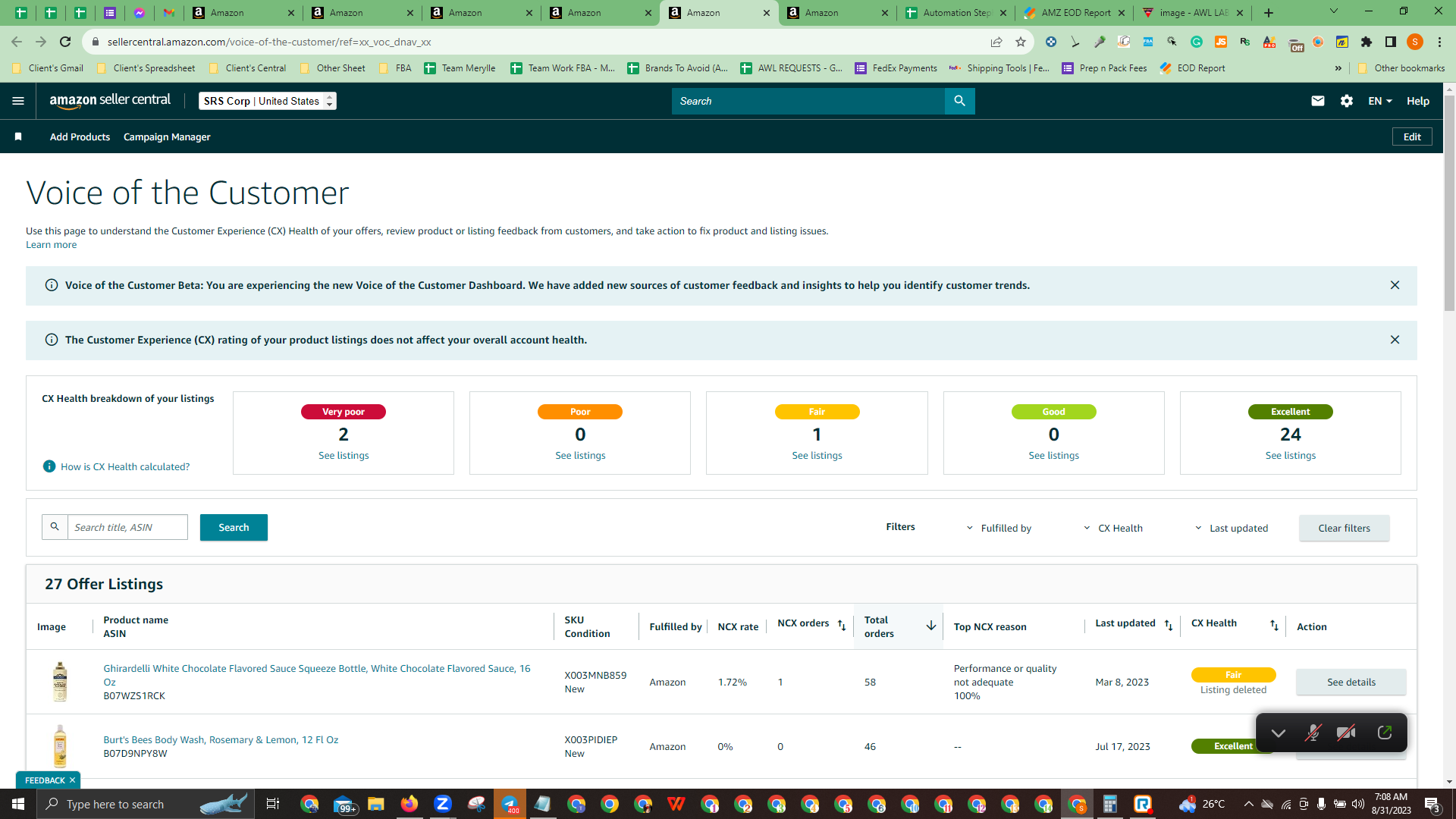Open Zoom from the taskbar
Viewport: 1456px width, 819px height.
[x=443, y=804]
